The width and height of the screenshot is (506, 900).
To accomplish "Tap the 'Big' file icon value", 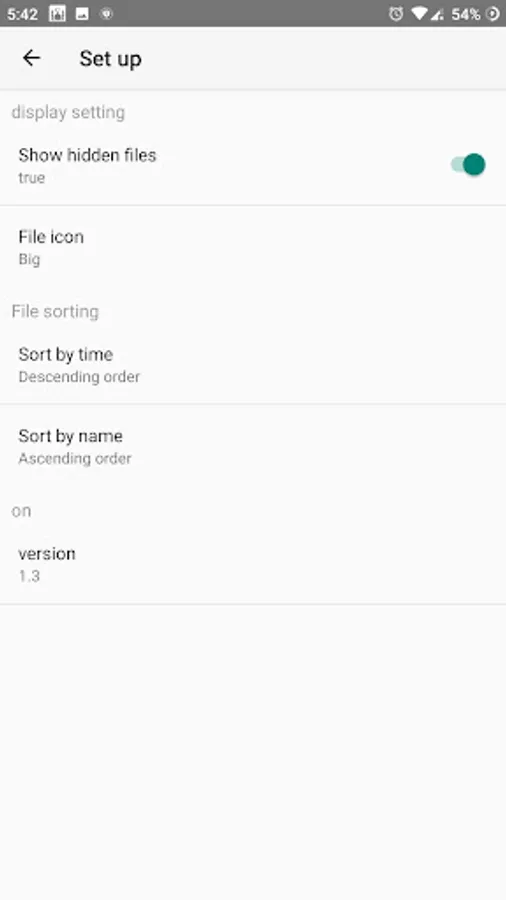I will 29,259.
